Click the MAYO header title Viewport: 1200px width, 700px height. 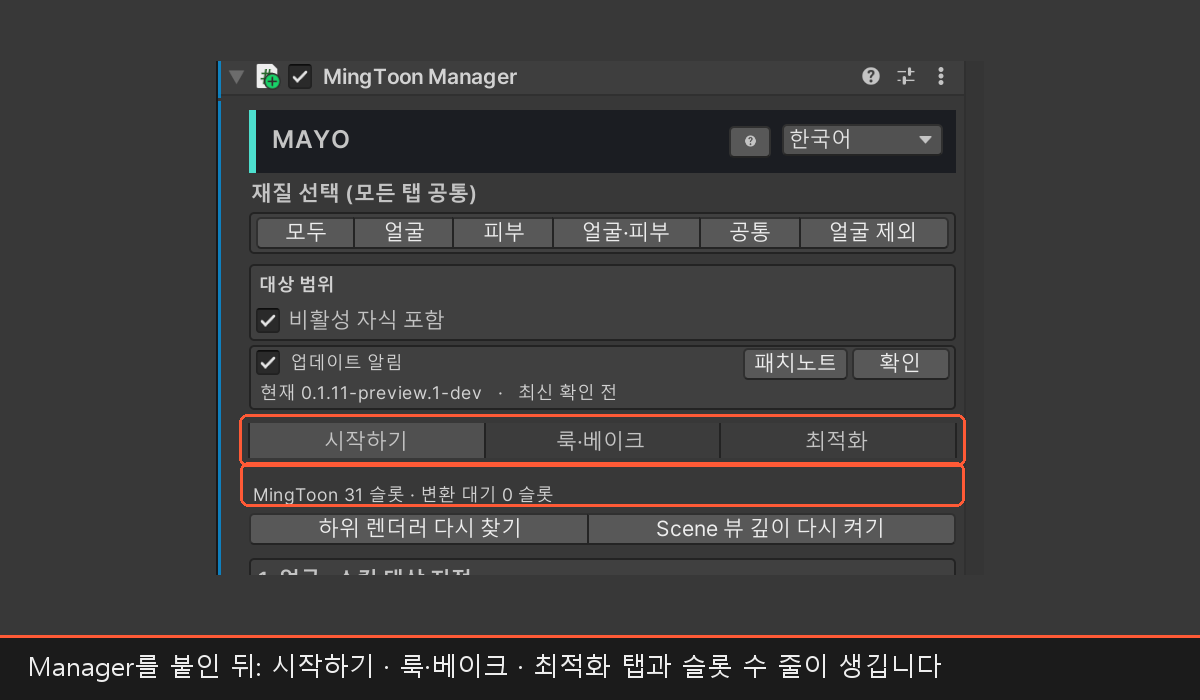(311, 140)
